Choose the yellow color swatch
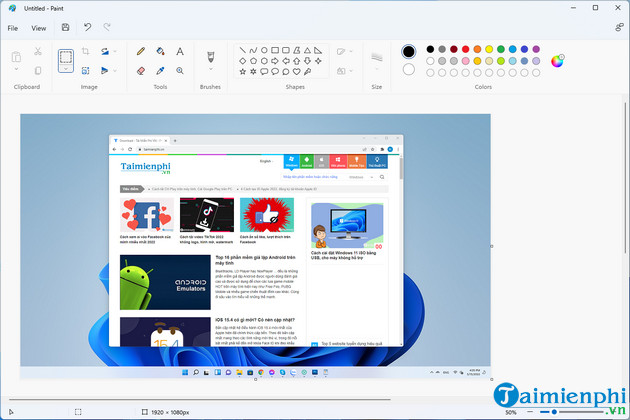 click(x=489, y=49)
